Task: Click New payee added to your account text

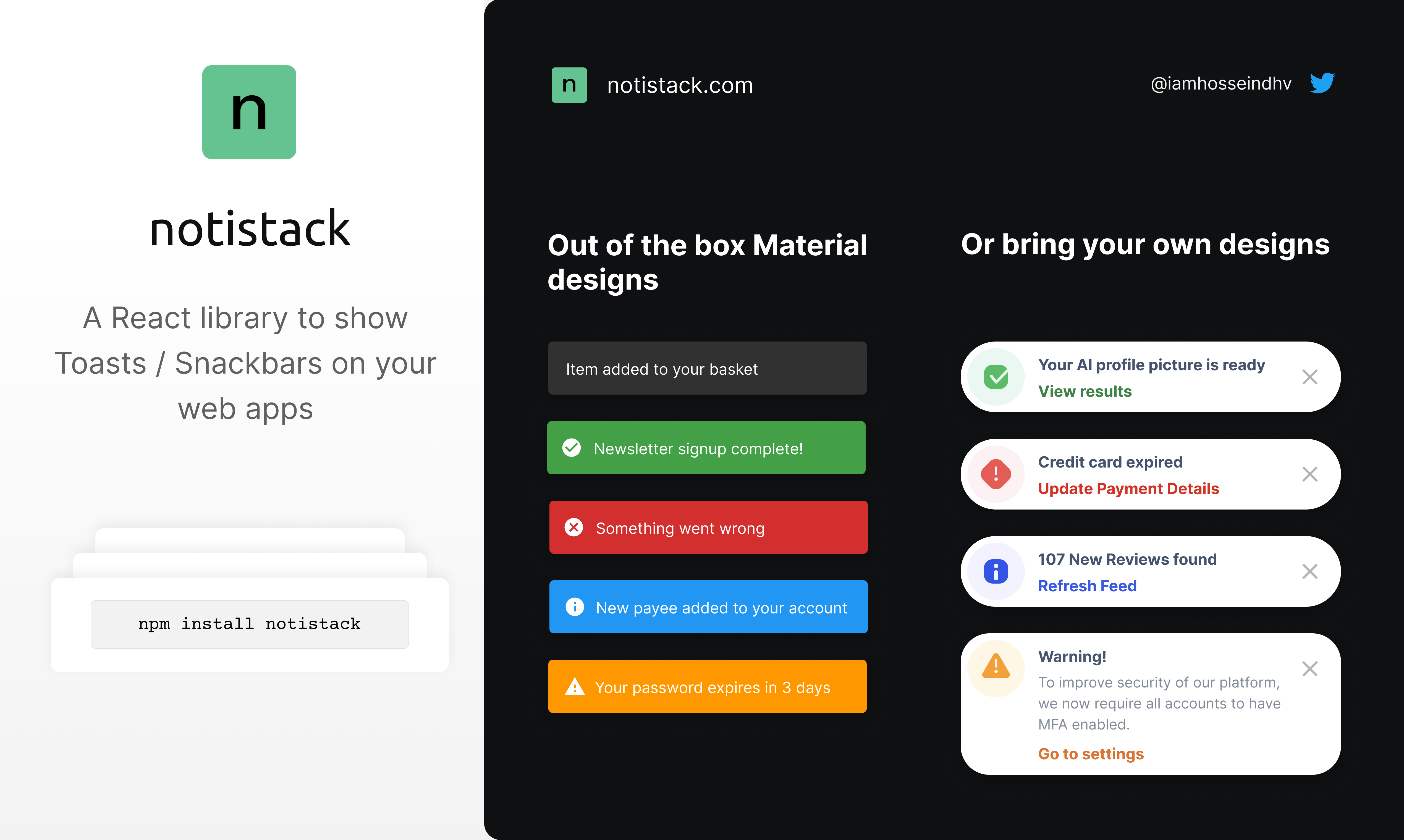Action: [x=721, y=608]
